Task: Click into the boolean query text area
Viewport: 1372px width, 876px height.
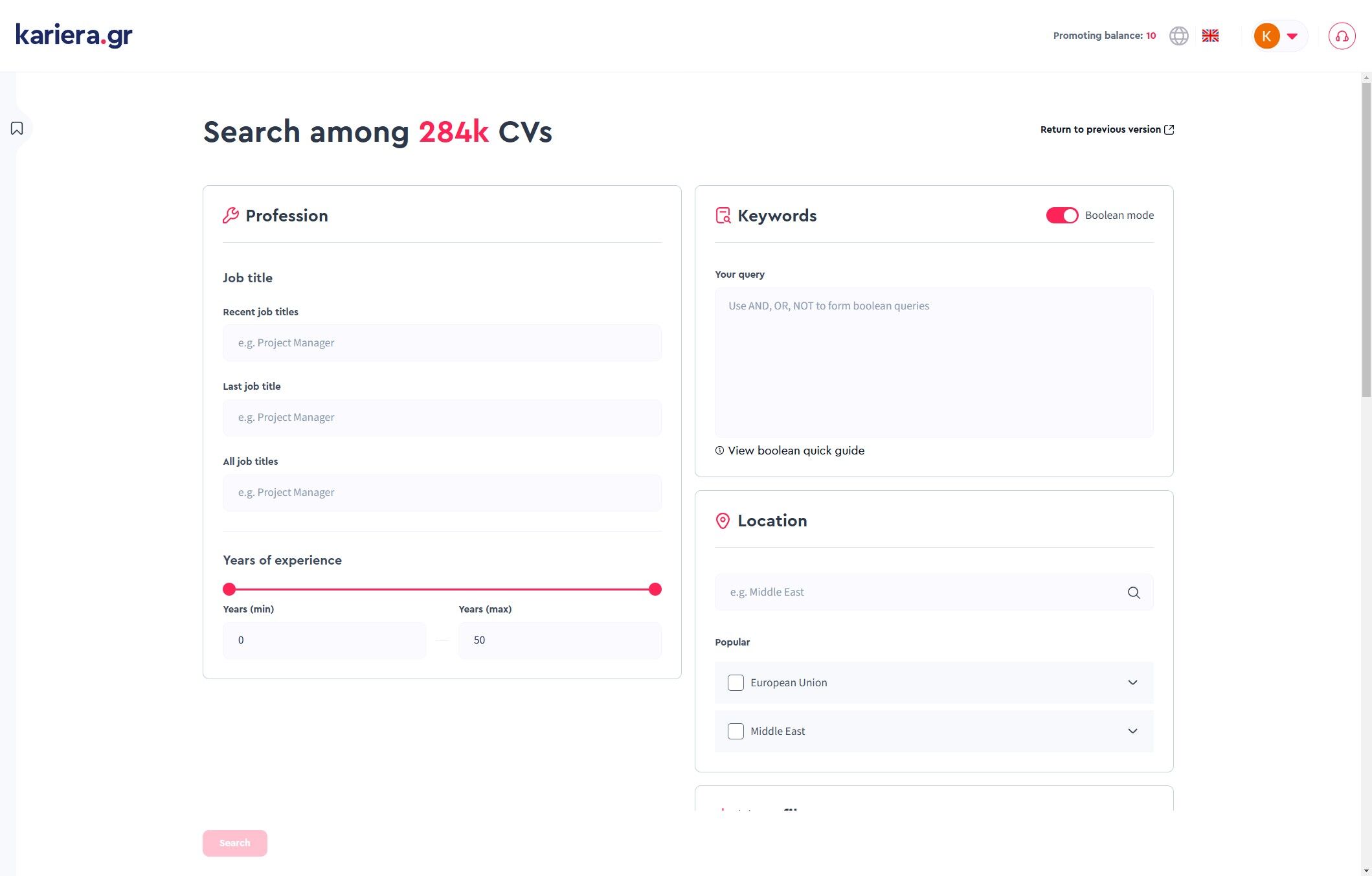Action: pos(934,363)
